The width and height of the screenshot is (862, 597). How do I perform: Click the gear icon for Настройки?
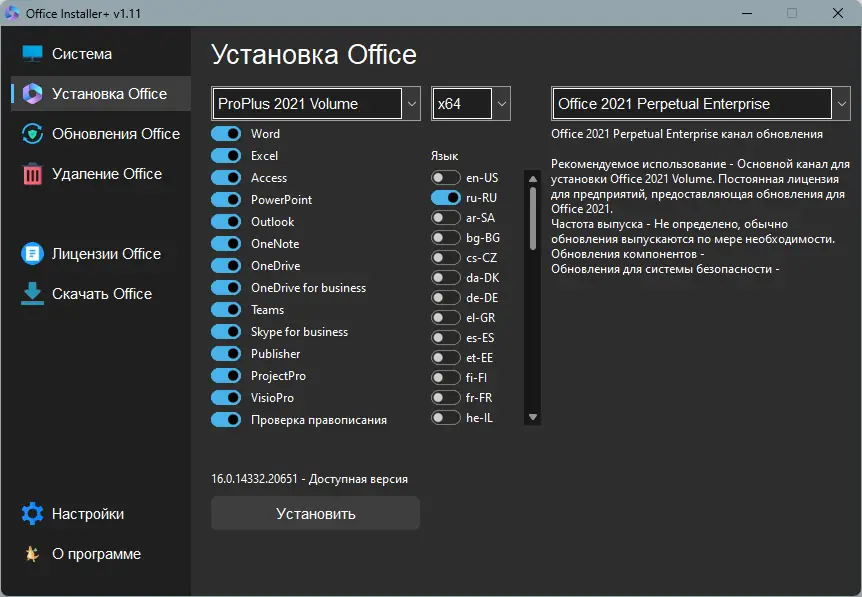point(33,514)
